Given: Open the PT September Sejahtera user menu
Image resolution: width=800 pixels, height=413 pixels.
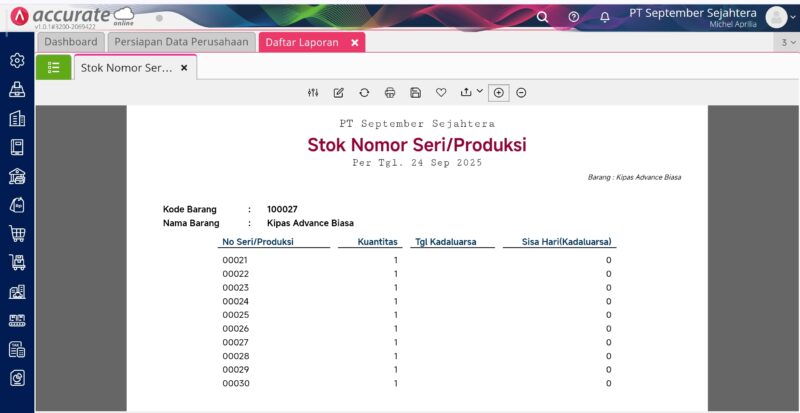Looking at the screenshot, I should (776, 17).
